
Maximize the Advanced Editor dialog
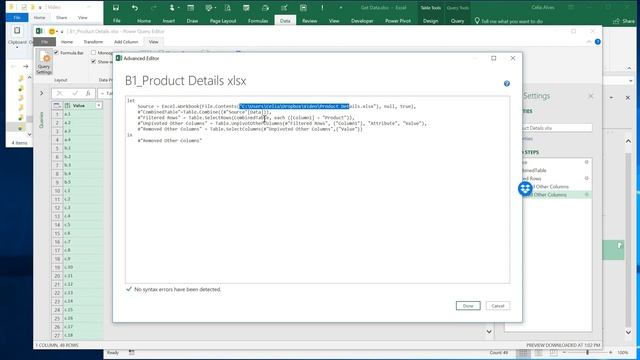[x=493, y=58]
